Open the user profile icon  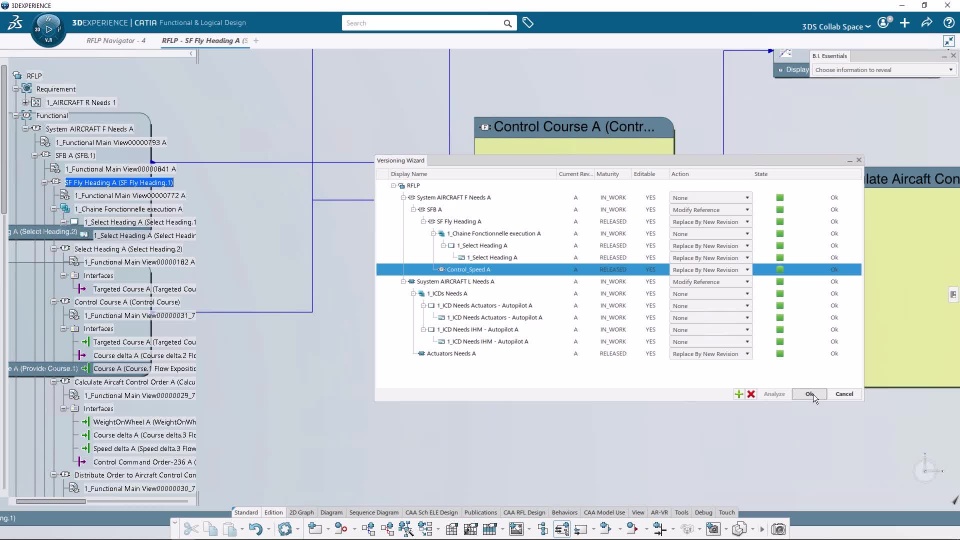point(883,23)
